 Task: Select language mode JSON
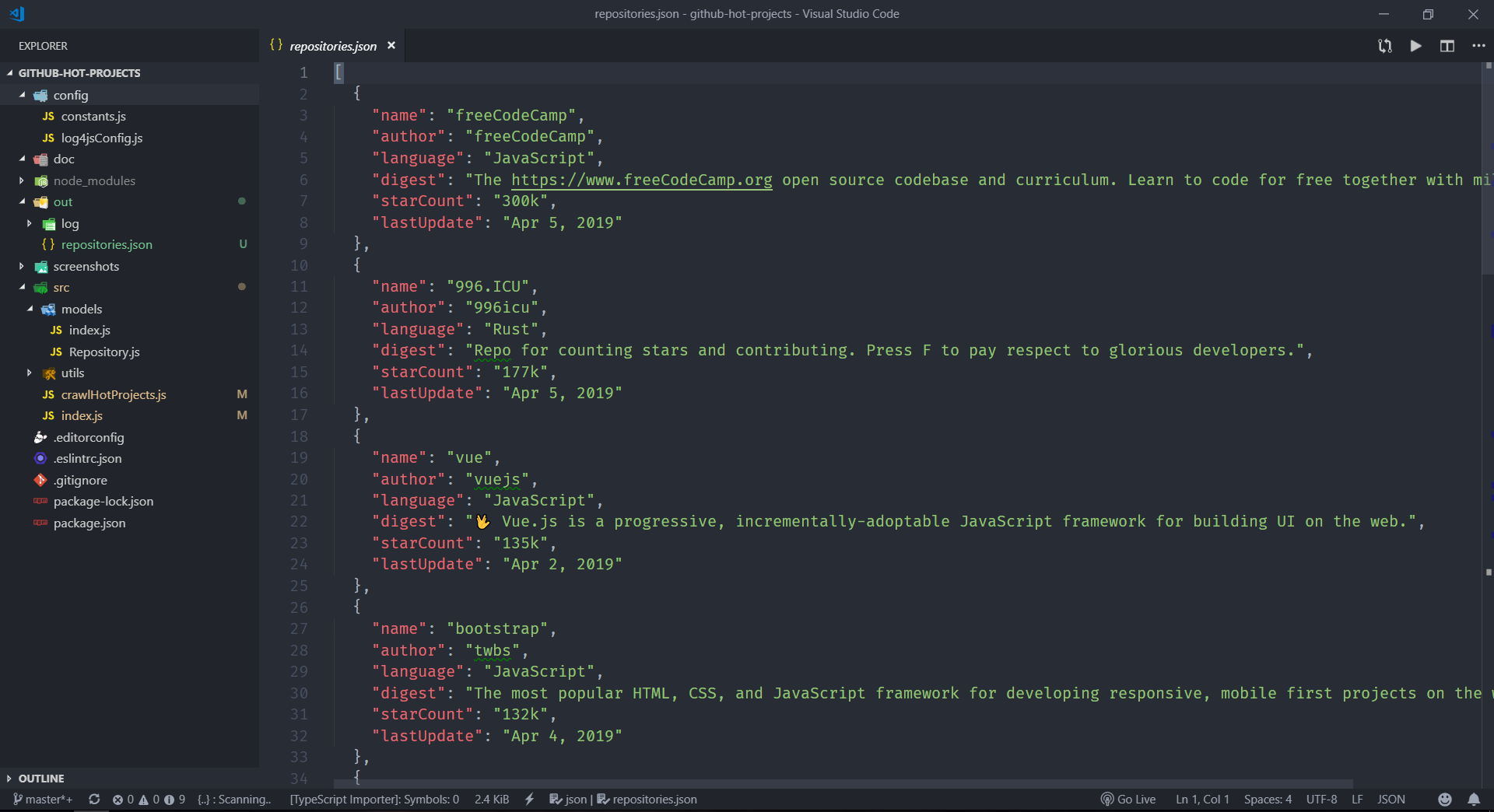click(1391, 800)
